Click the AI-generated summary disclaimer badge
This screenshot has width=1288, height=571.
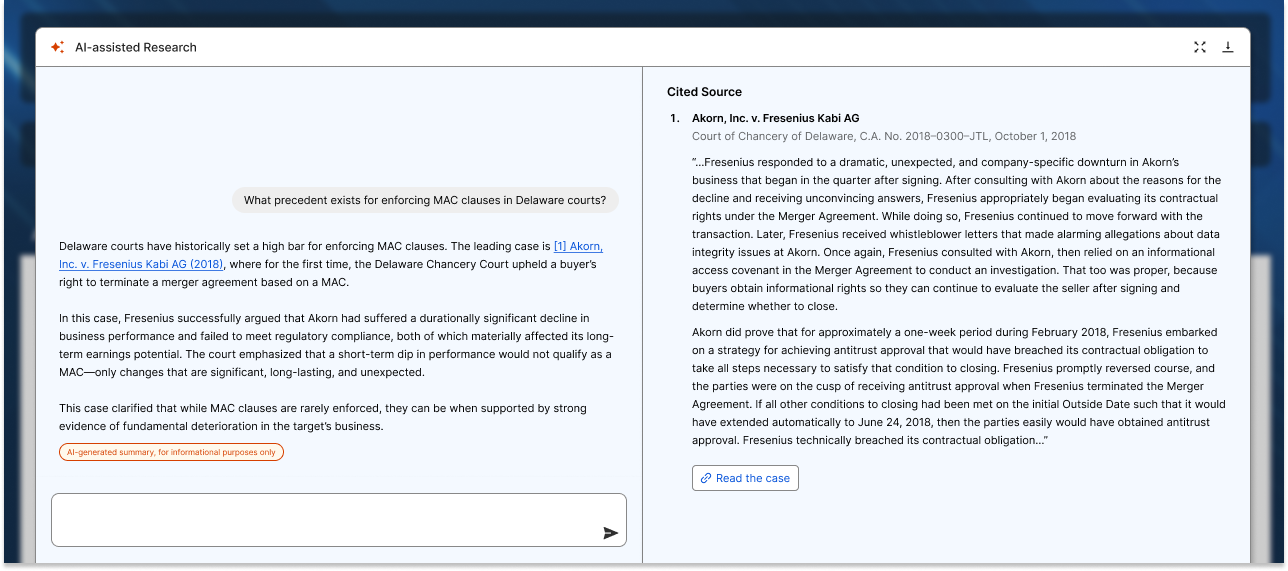click(x=171, y=452)
